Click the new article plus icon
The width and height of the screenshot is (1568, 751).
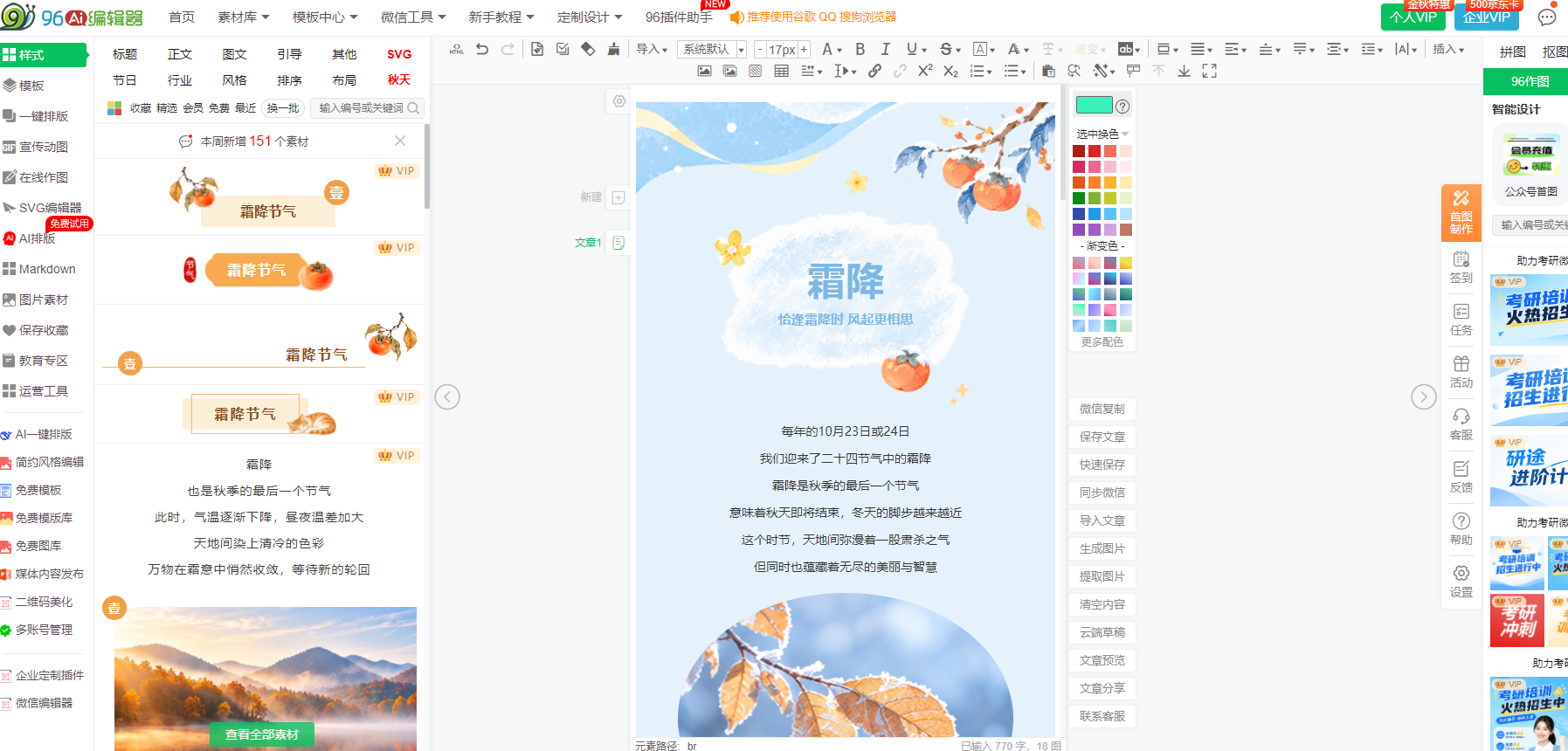pyautogui.click(x=618, y=197)
